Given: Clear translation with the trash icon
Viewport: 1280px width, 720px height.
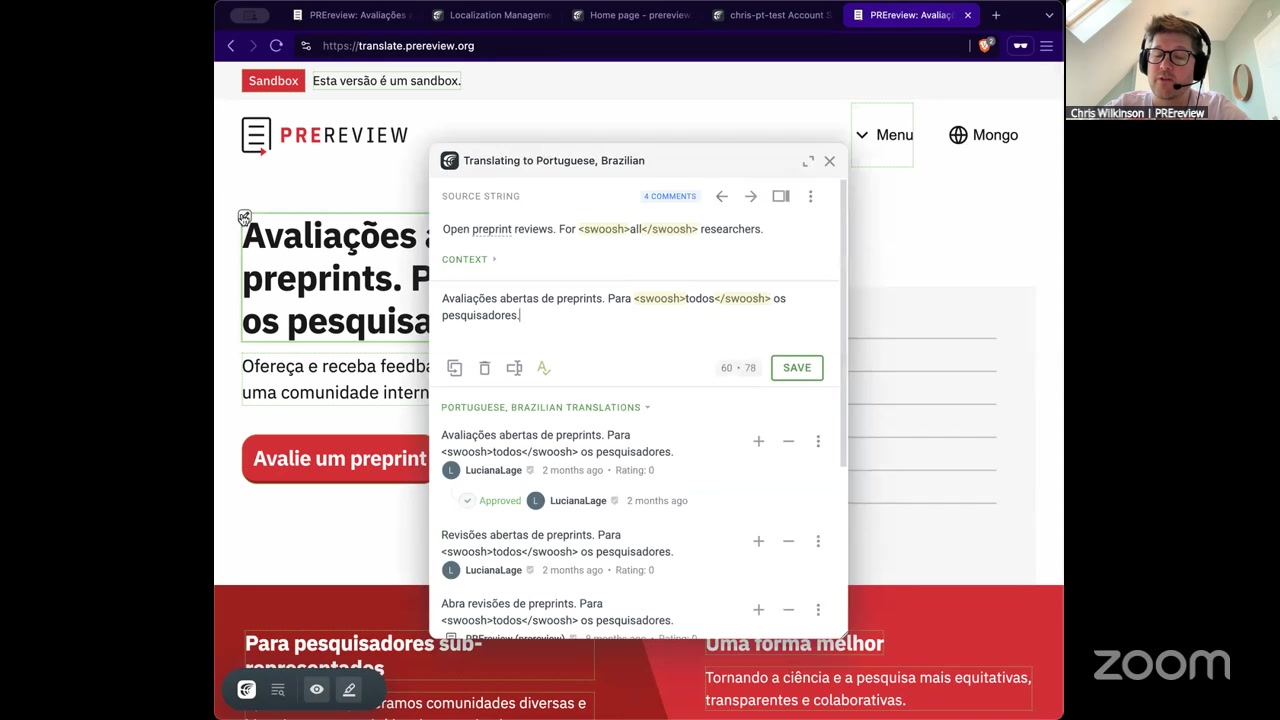Looking at the screenshot, I should (x=485, y=368).
